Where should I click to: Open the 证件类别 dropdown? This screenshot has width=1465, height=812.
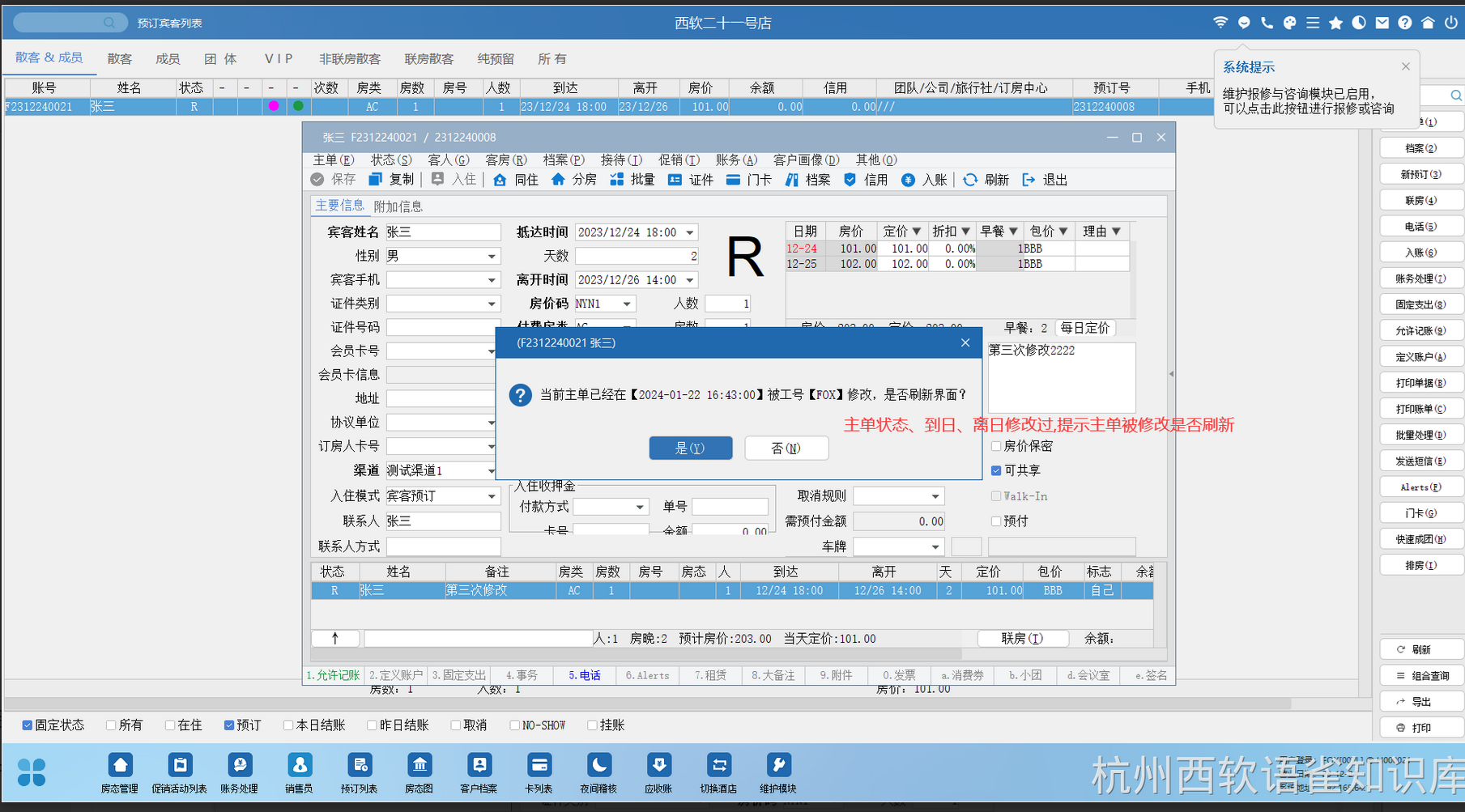[492, 304]
